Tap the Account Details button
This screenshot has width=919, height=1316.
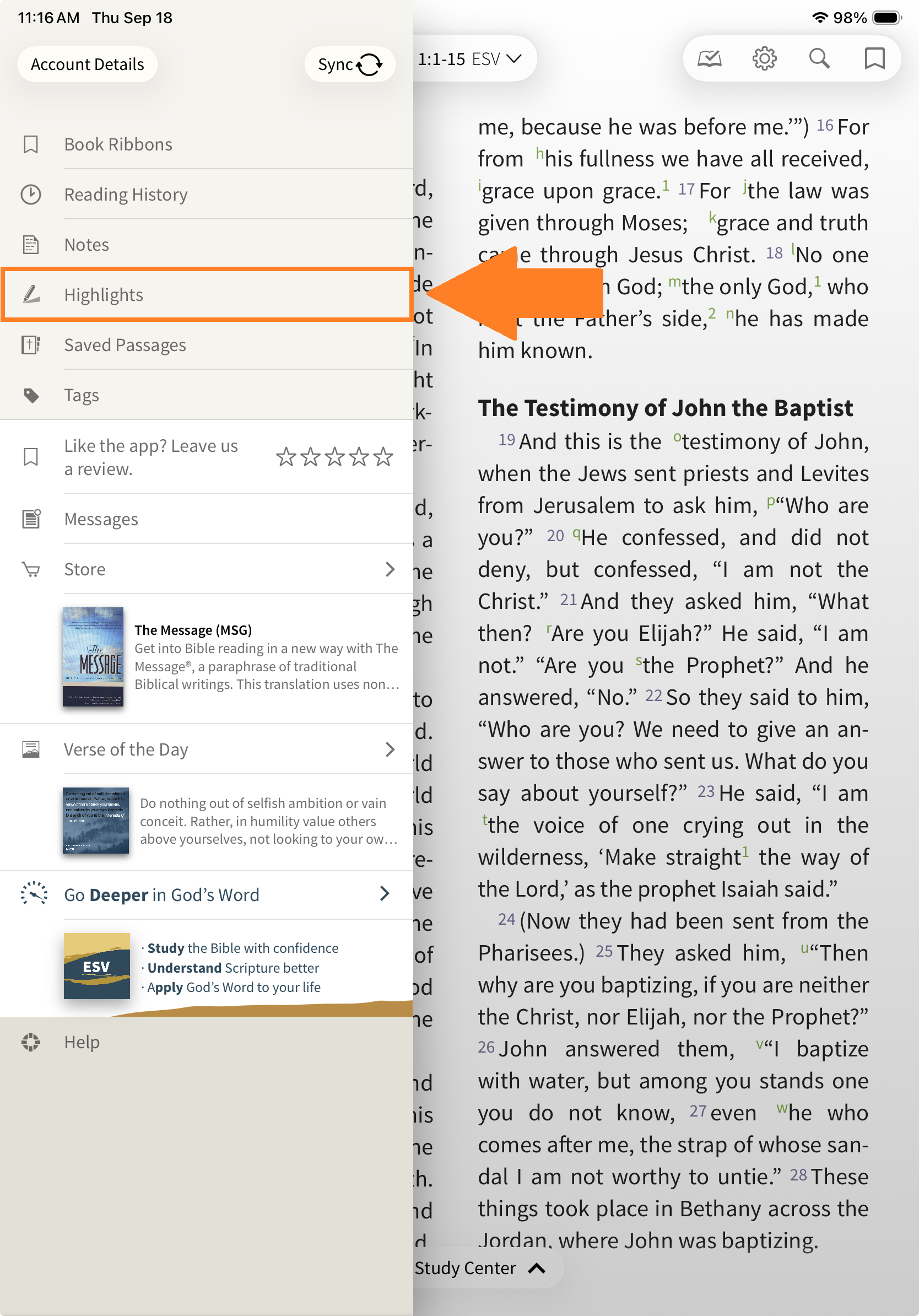pyautogui.click(x=88, y=64)
